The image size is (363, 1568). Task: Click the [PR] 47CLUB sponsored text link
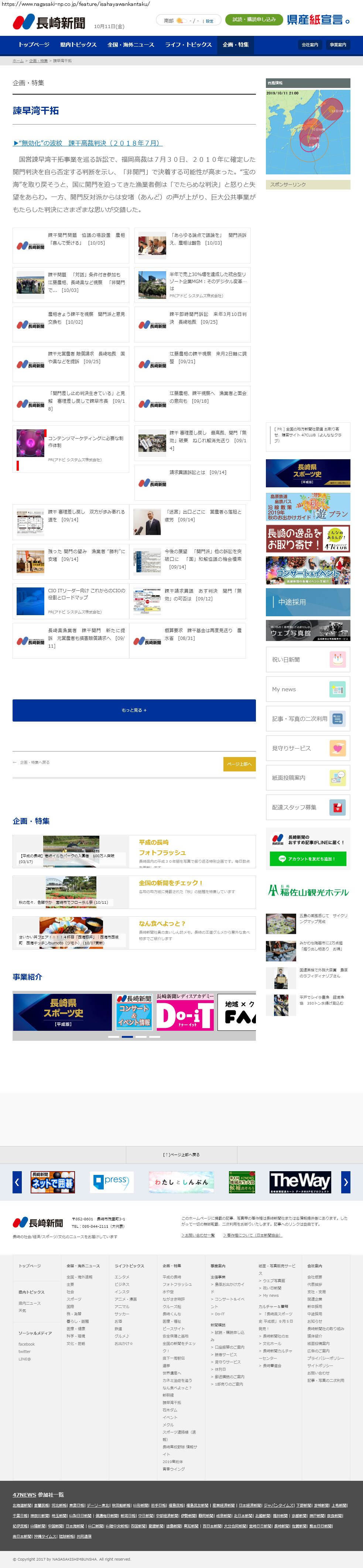pyautogui.click(x=308, y=434)
